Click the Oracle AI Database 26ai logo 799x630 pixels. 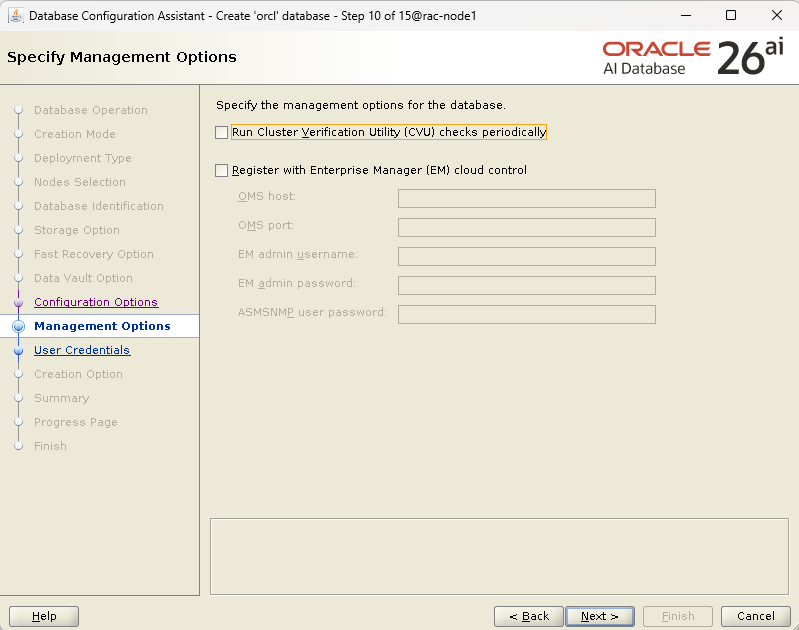coord(693,57)
